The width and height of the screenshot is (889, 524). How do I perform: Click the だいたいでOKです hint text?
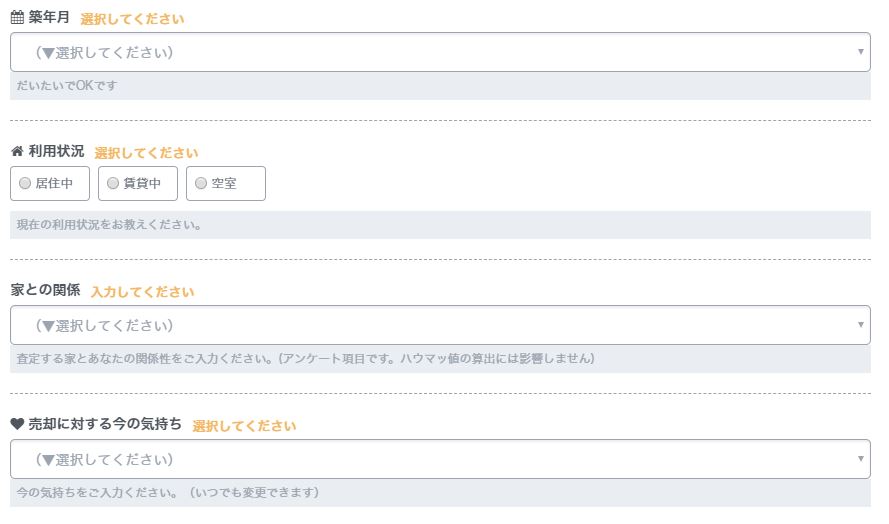(x=67, y=86)
